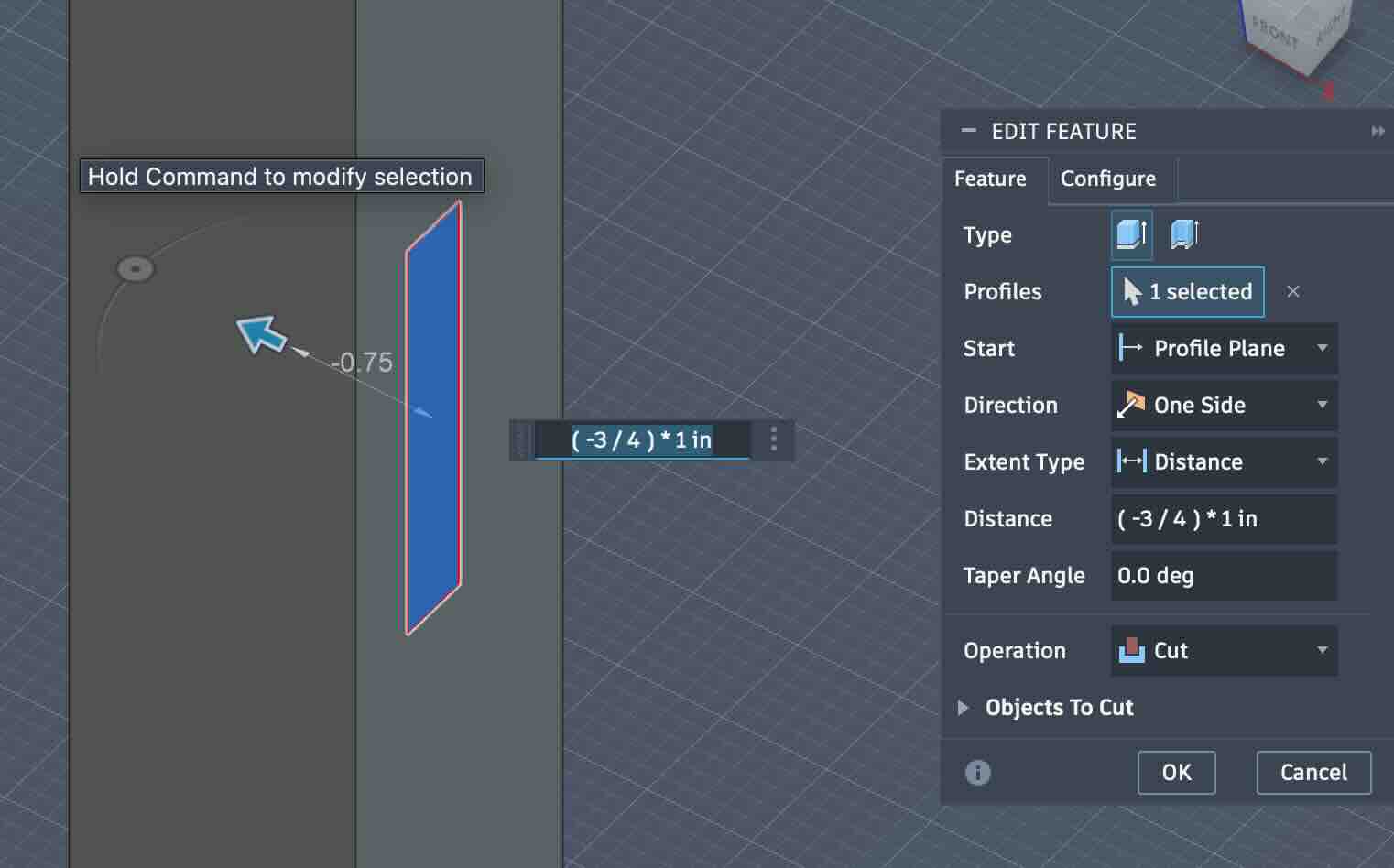
Task: Click the Distance extent type icon
Action: point(1131,461)
